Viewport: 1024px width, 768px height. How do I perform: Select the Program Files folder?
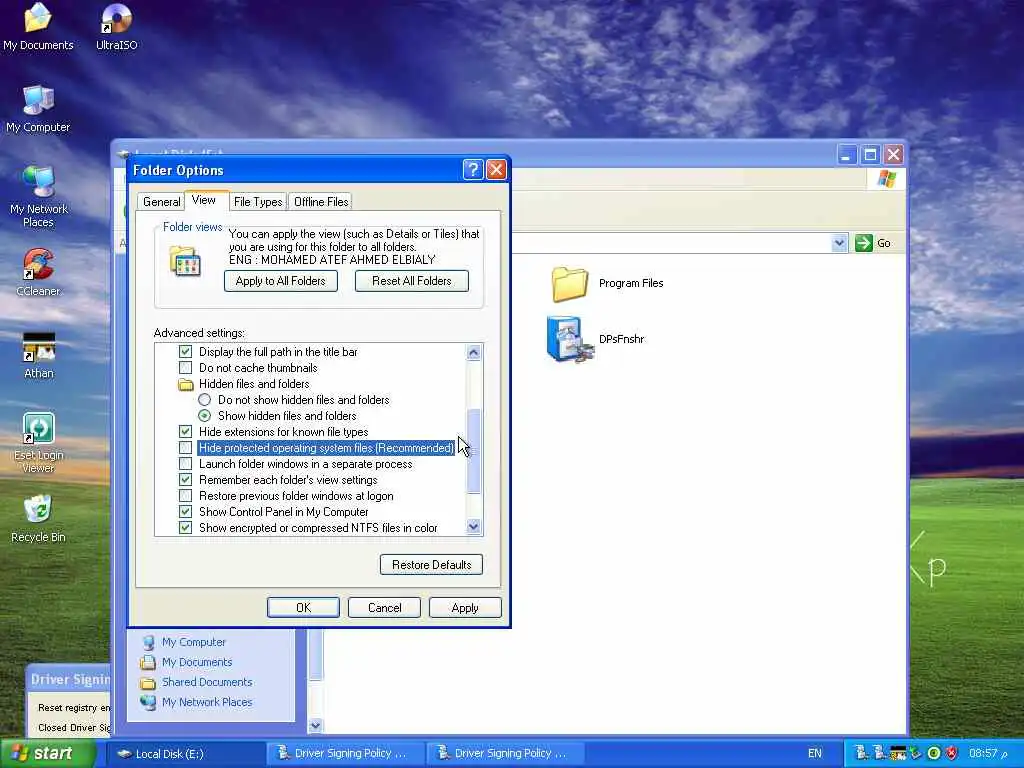607,283
